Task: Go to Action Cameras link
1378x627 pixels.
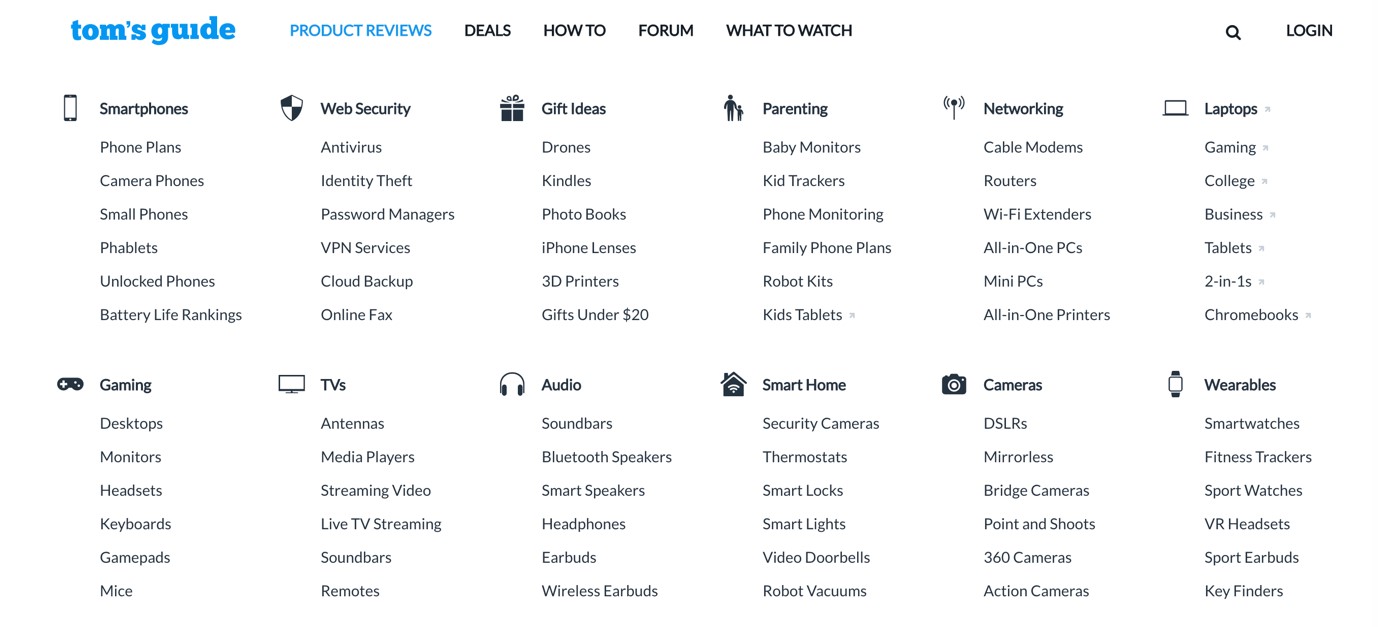Action: click(1037, 590)
